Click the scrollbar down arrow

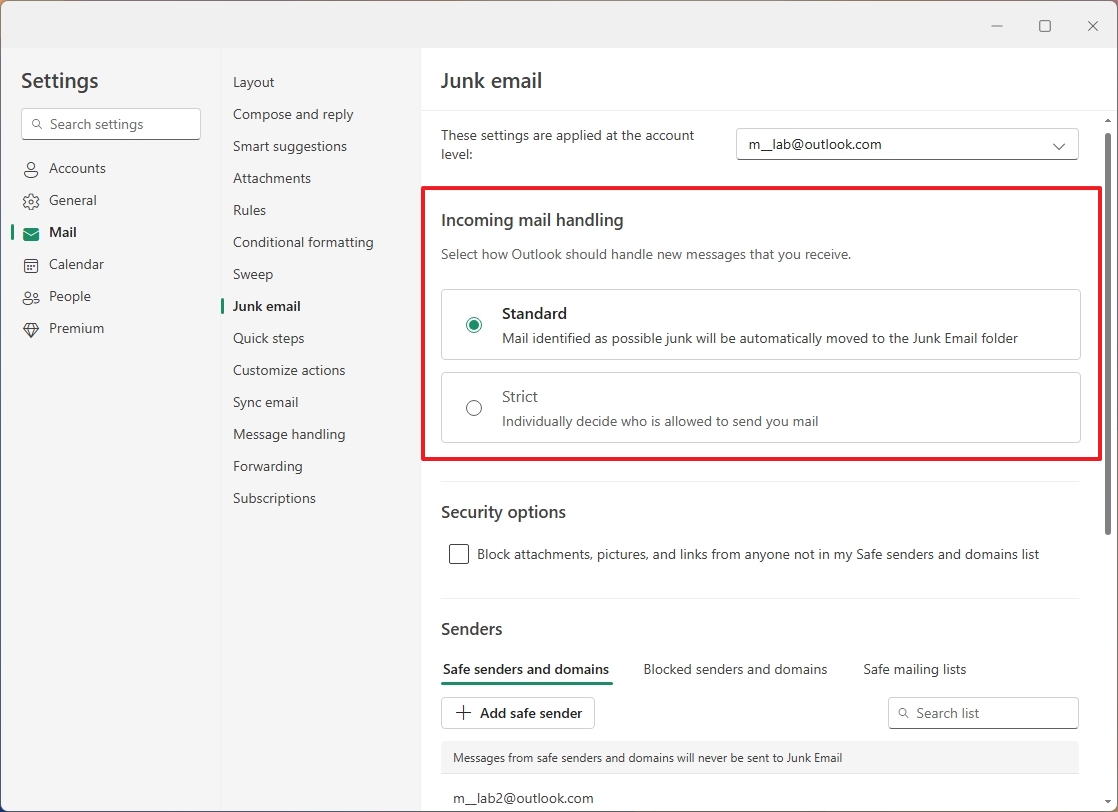coord(1107,803)
